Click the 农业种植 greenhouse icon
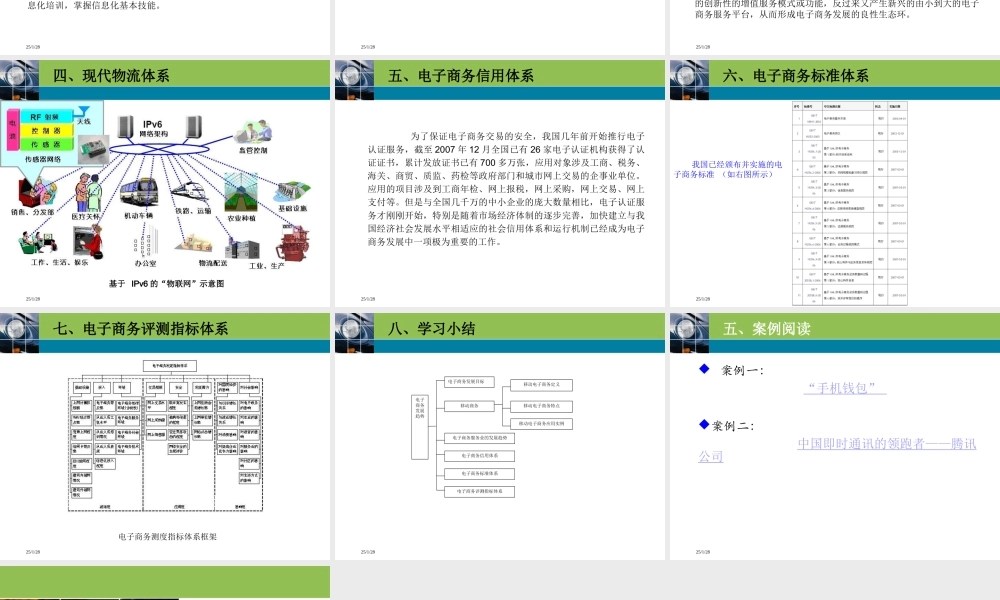The image size is (1000, 600). 239,191
